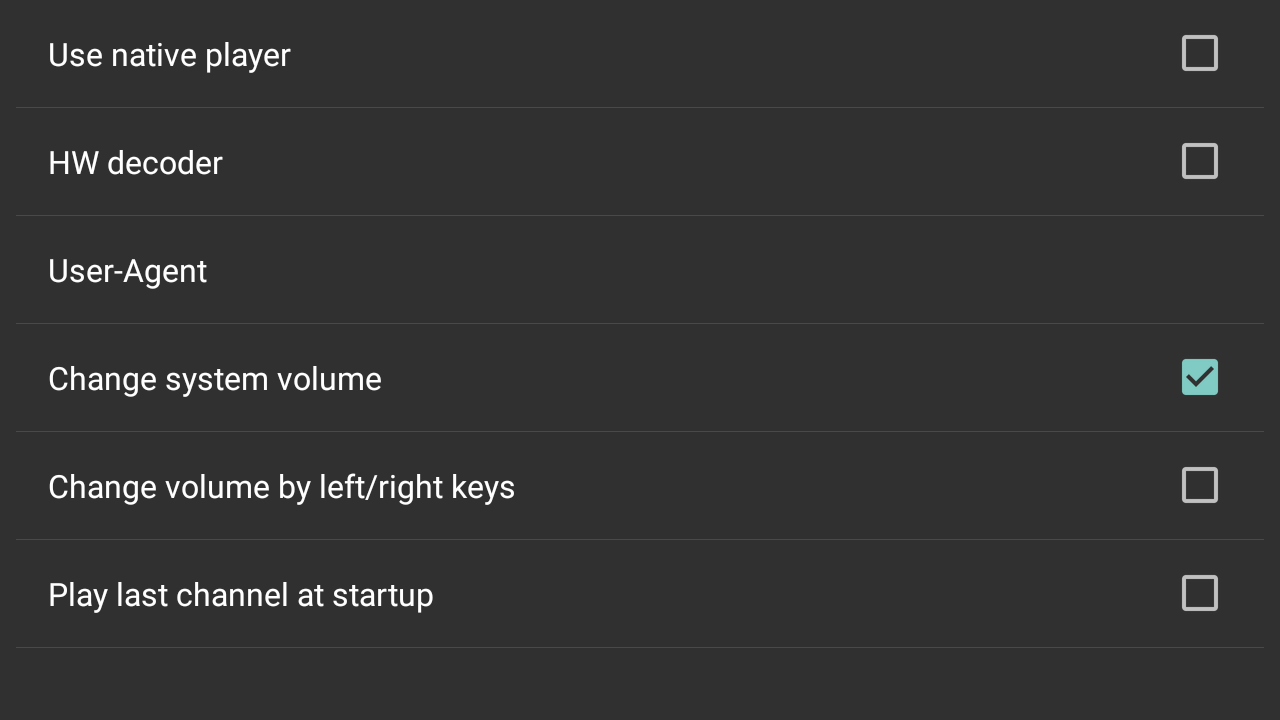Screen dimensions: 1280x720
Task: Select the Use native player settings row
Action: (x=640, y=54)
